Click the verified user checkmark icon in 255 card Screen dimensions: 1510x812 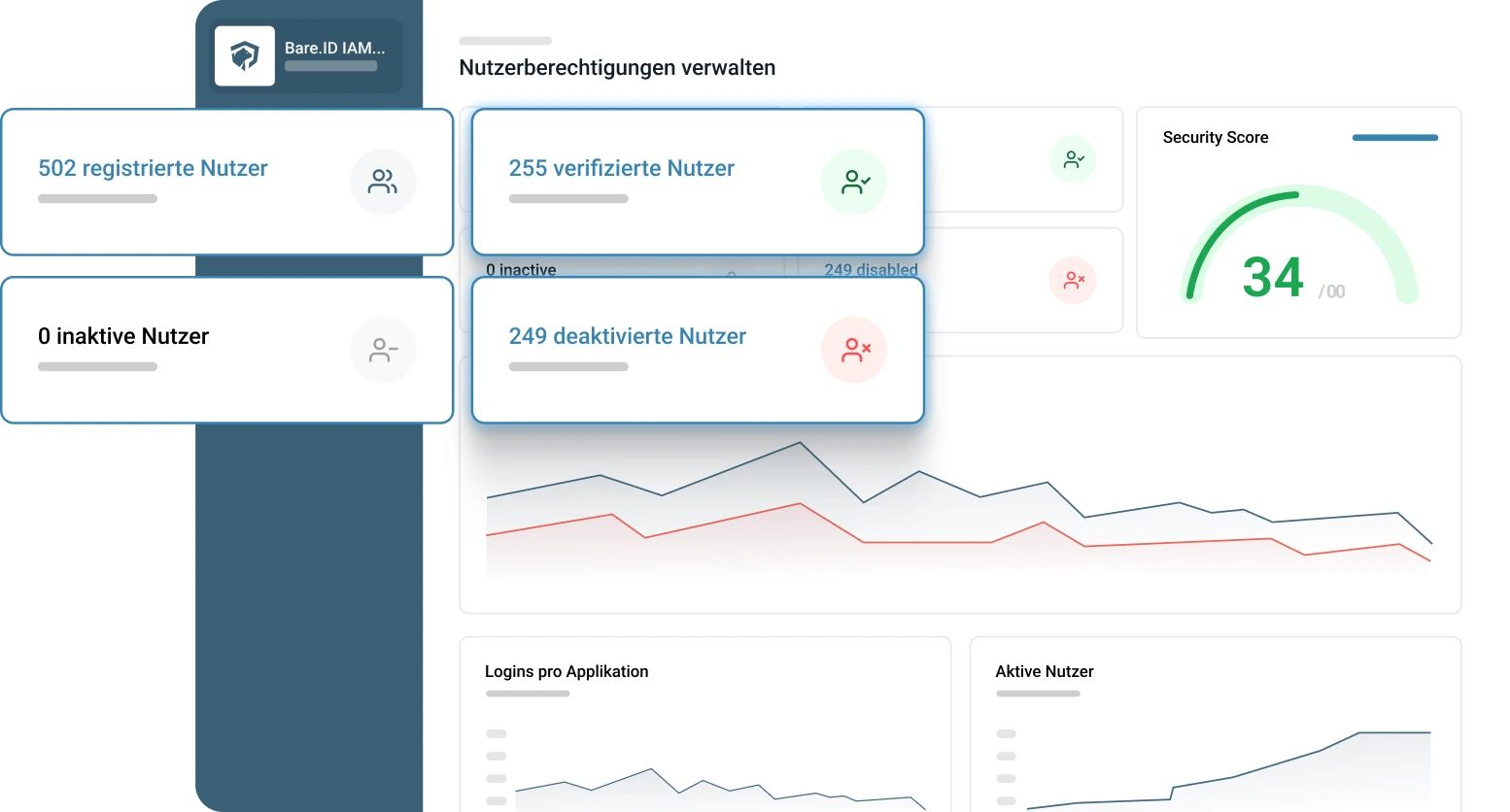point(854,182)
